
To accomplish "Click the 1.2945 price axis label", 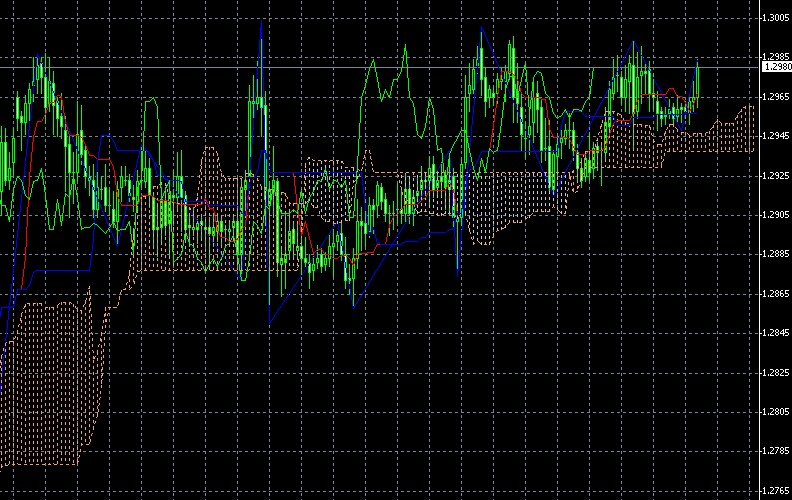I will [777, 136].
